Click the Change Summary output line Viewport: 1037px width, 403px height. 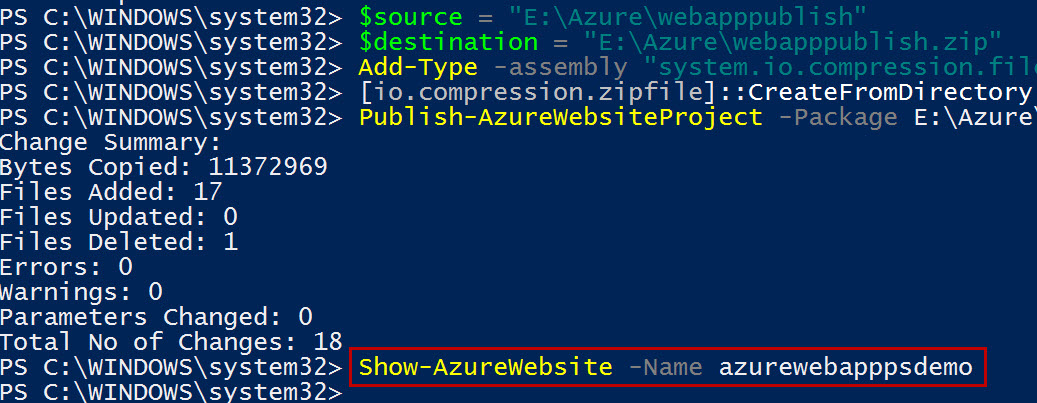[110, 142]
